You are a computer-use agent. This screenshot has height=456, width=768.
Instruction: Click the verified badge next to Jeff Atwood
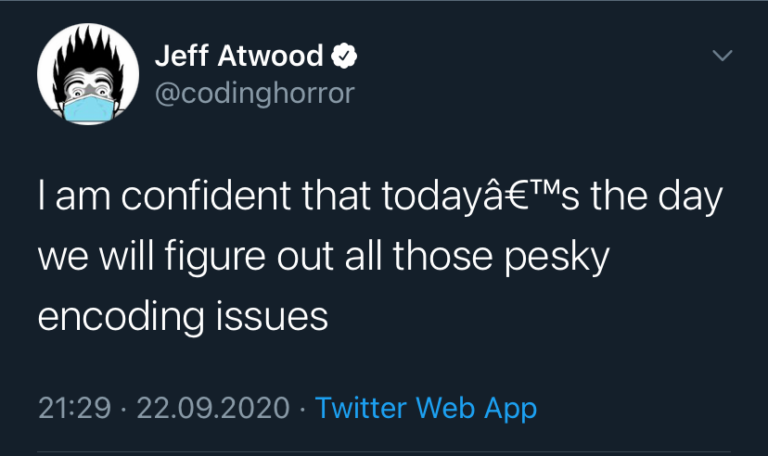point(344,58)
